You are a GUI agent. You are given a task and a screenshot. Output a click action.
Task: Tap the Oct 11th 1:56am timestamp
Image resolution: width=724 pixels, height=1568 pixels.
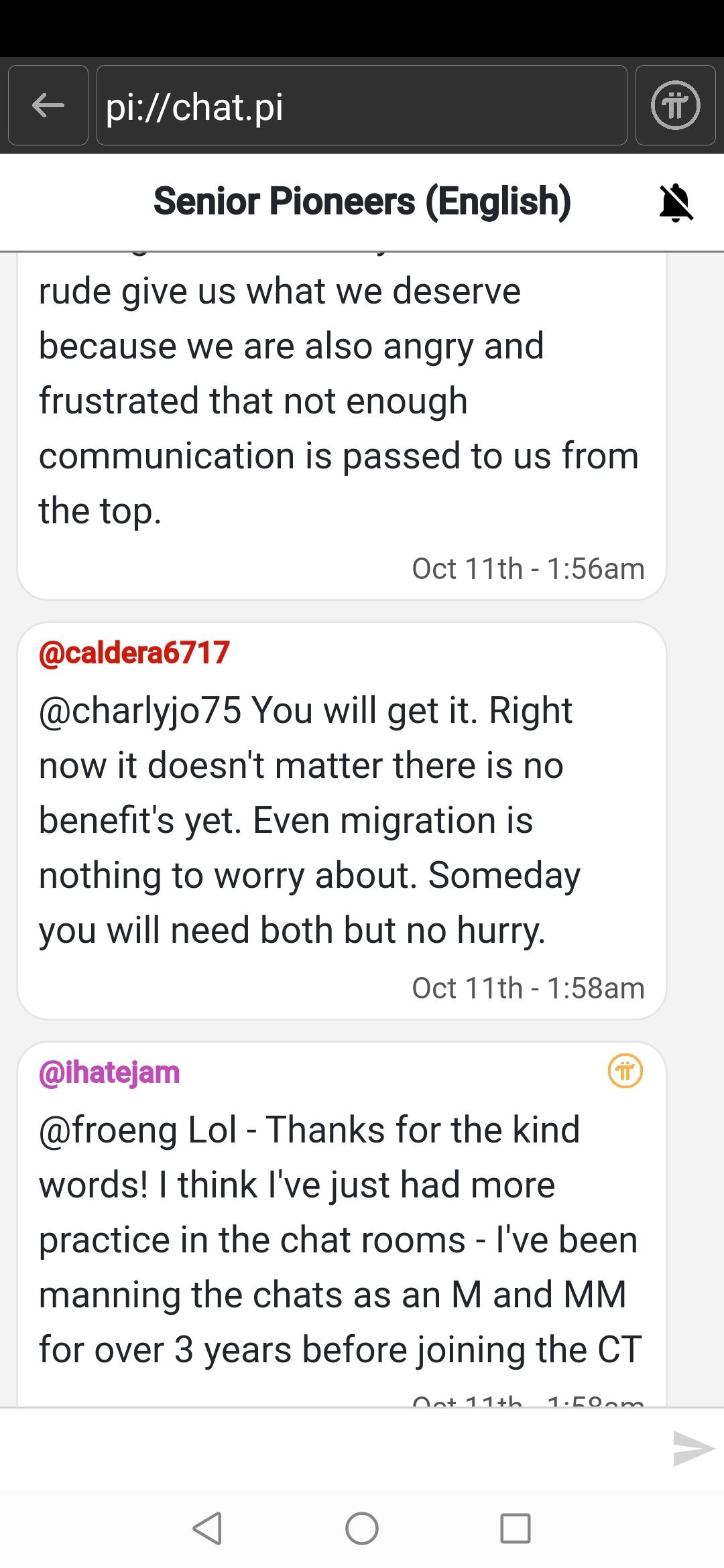[x=528, y=569]
